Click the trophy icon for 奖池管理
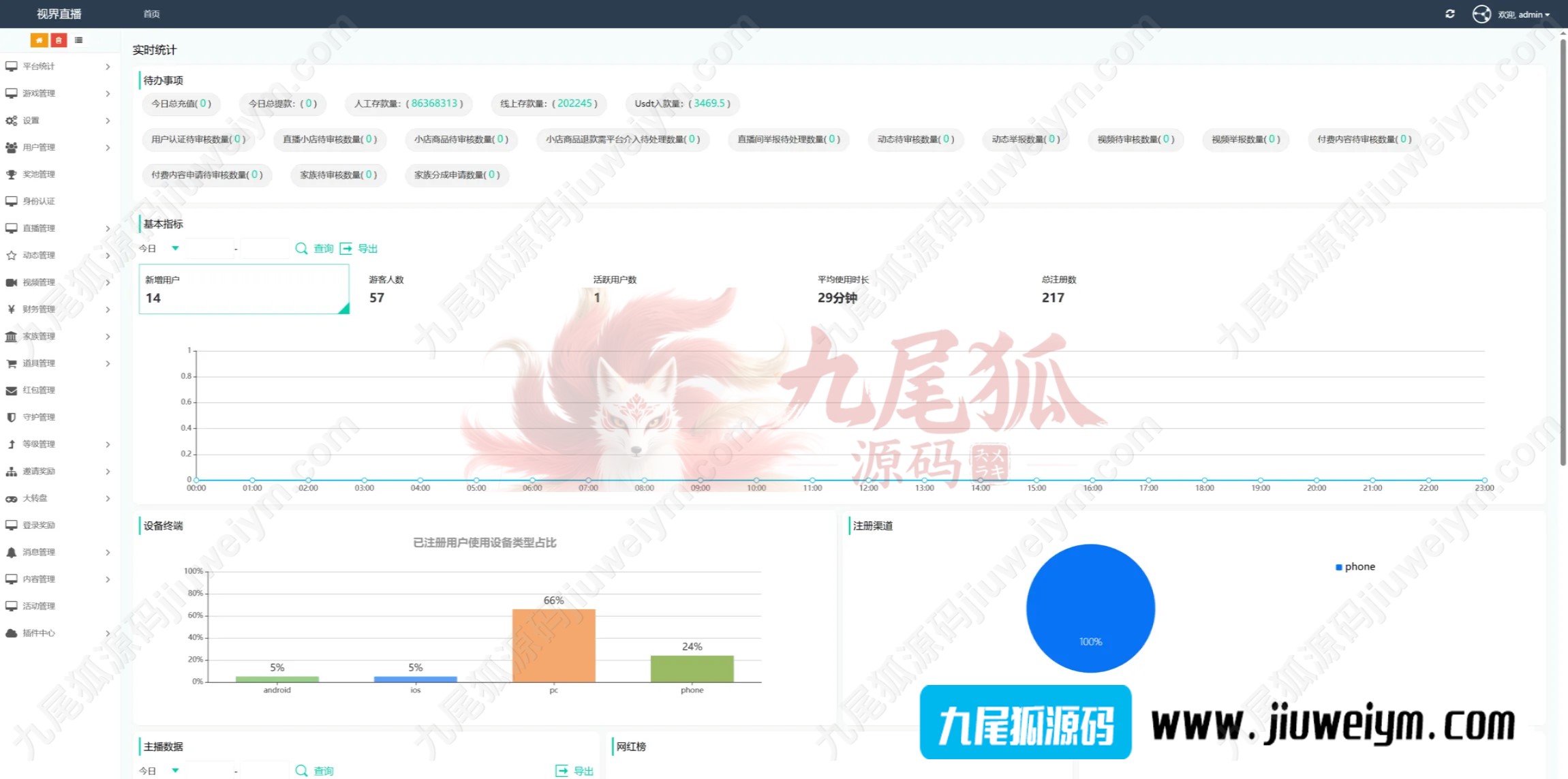 coord(12,174)
